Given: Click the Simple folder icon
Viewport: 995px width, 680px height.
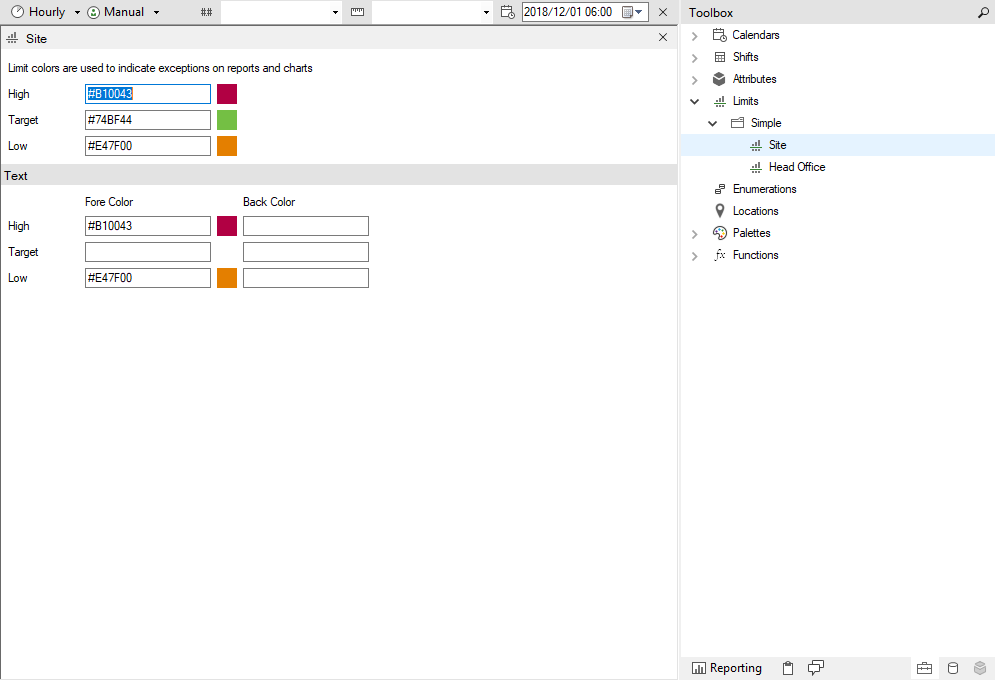Looking at the screenshot, I should (737, 123).
